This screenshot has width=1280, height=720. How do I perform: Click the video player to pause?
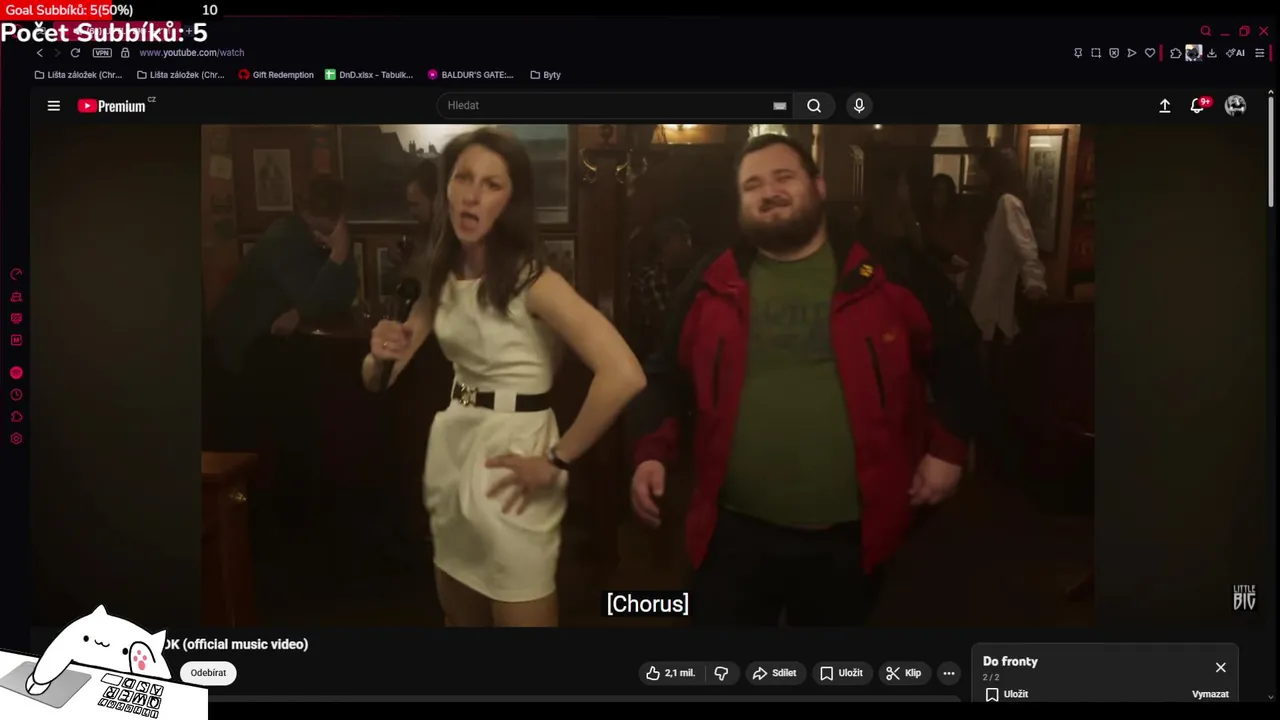click(647, 375)
